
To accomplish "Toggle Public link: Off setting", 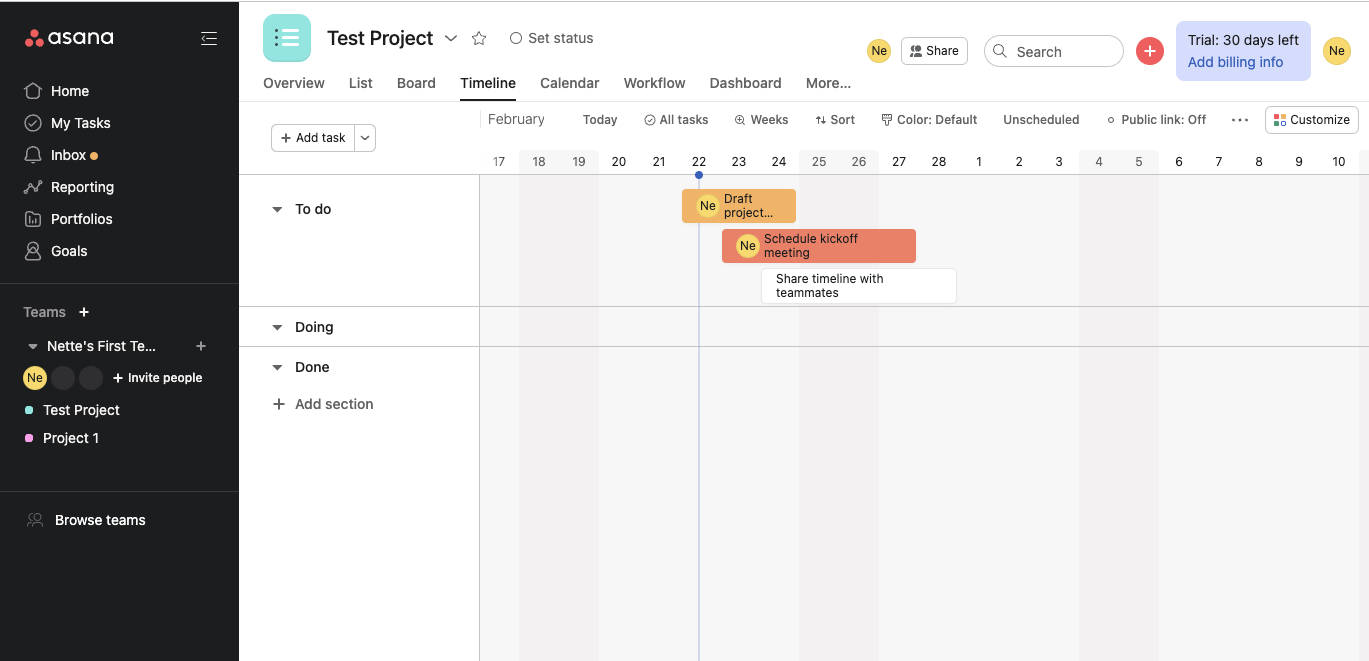I will click(1156, 120).
